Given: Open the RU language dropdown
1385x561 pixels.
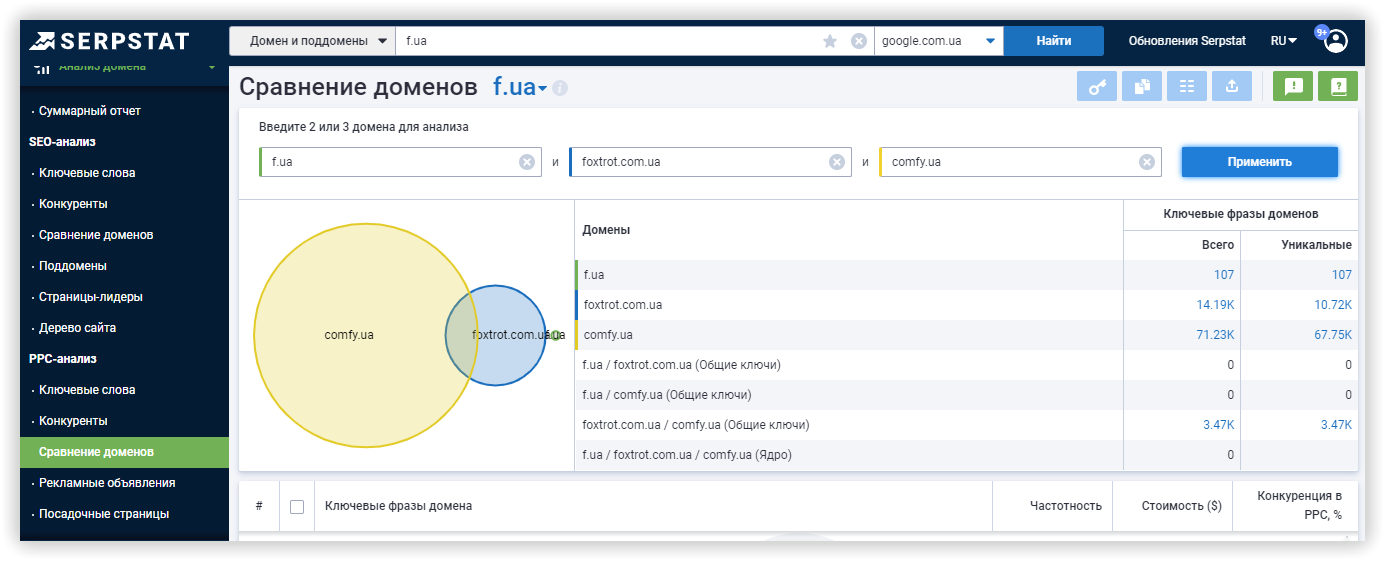Looking at the screenshot, I should point(1284,41).
